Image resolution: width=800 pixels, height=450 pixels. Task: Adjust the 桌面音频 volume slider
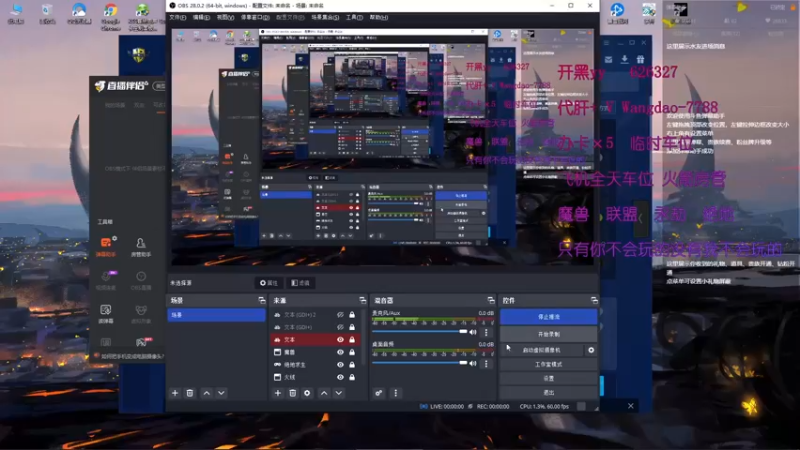[x=419, y=363]
